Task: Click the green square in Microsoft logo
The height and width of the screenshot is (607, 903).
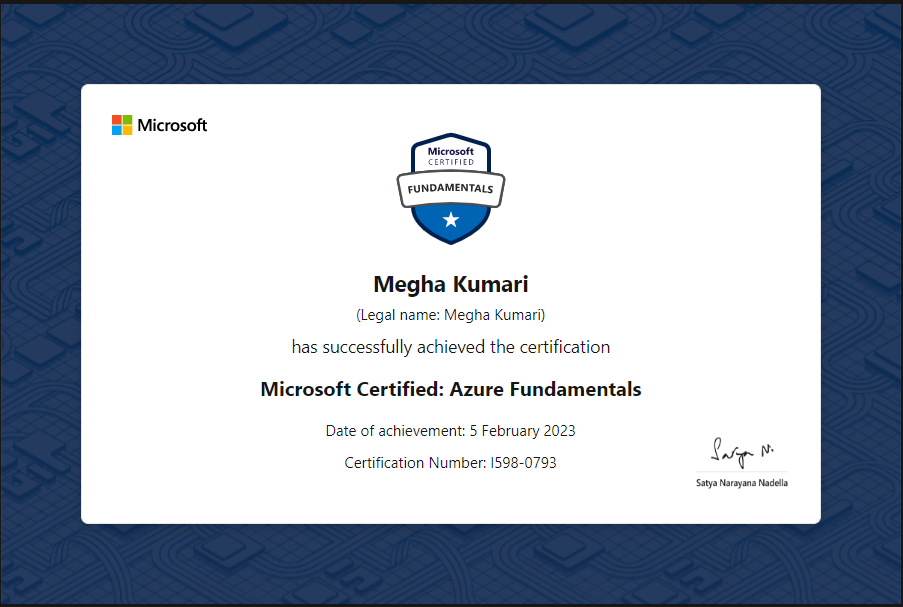Action: tap(128, 120)
